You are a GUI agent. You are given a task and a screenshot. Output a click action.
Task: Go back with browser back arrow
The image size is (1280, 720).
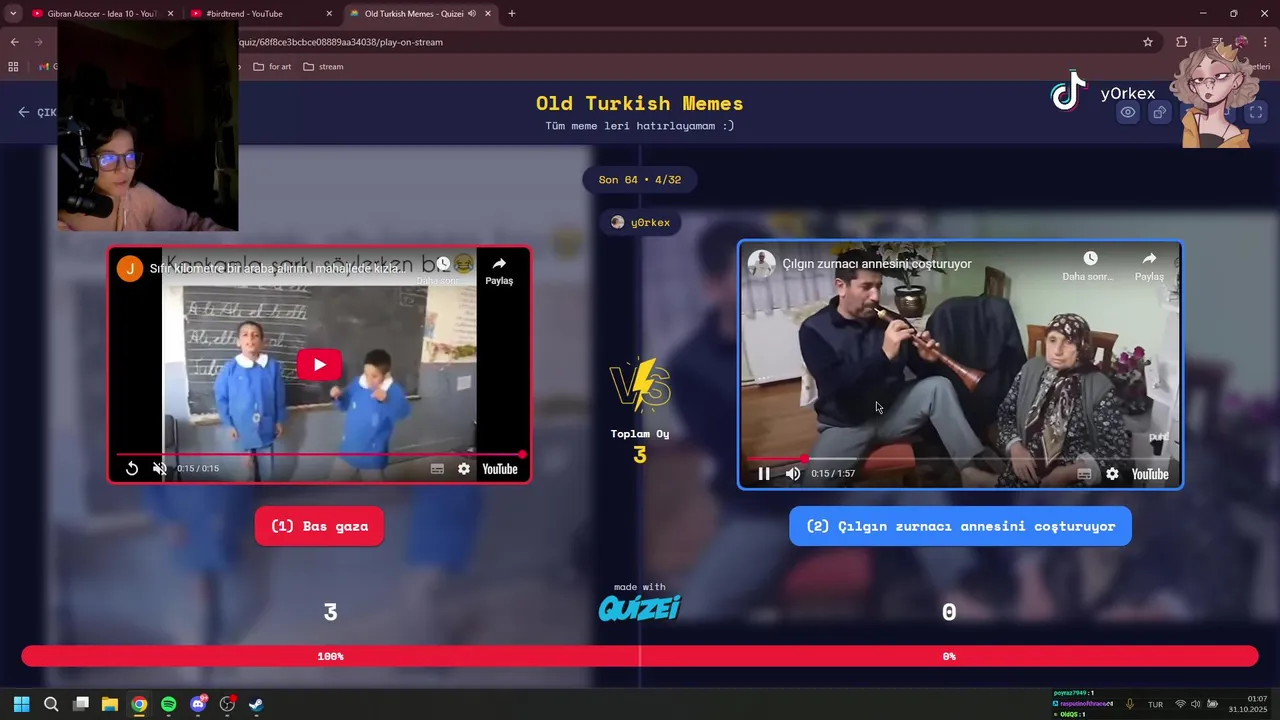coord(14,42)
